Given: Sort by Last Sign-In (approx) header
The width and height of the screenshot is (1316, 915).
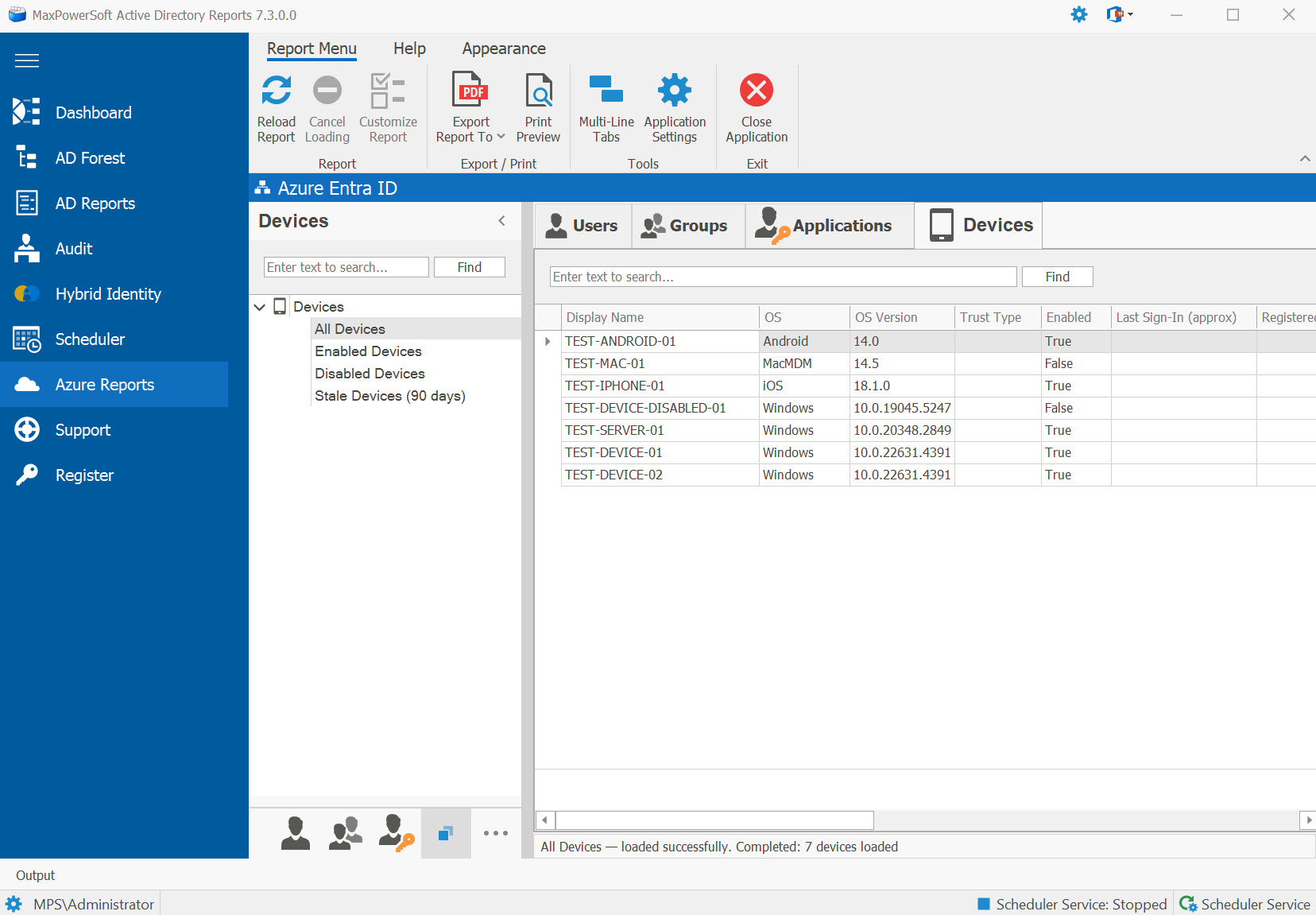Looking at the screenshot, I should tap(1184, 317).
